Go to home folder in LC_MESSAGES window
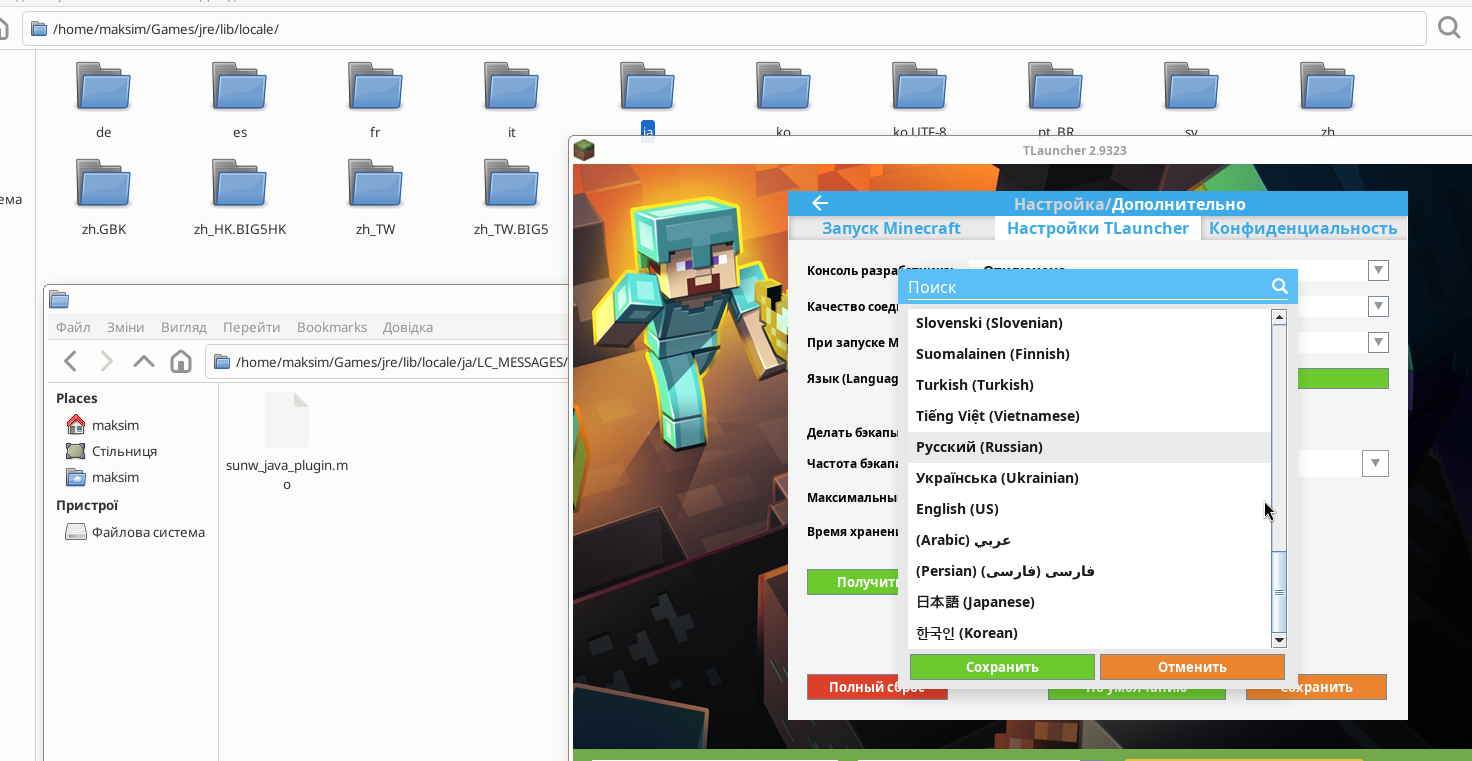This screenshot has width=1472, height=761. pos(181,361)
